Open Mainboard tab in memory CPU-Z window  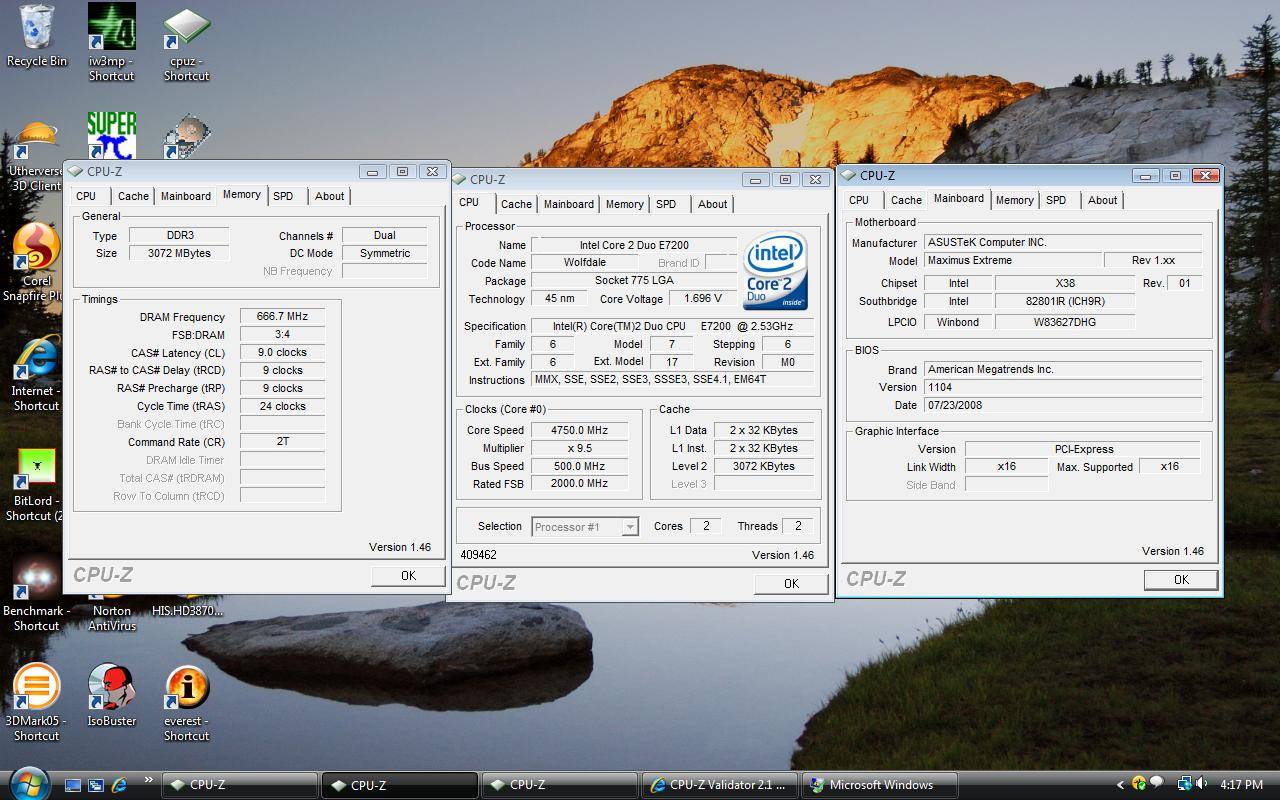pos(186,196)
